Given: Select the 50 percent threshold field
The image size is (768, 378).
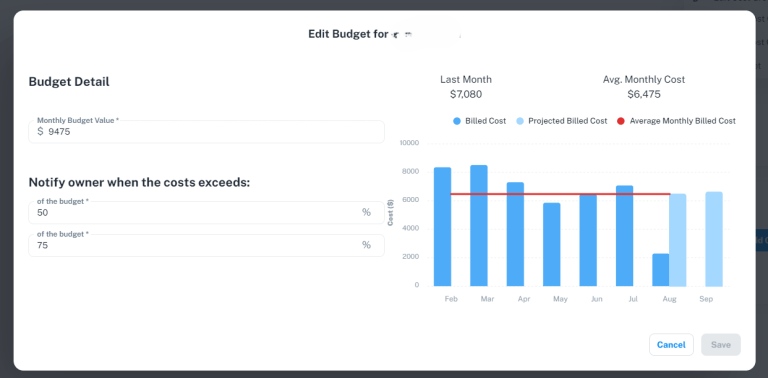Looking at the screenshot, I should 206,213.
